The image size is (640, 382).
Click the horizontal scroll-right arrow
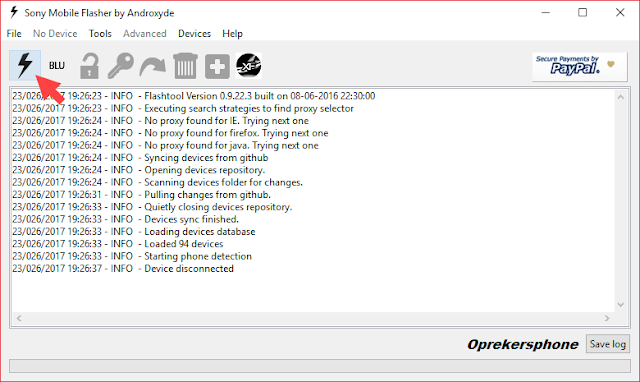(x=607, y=318)
